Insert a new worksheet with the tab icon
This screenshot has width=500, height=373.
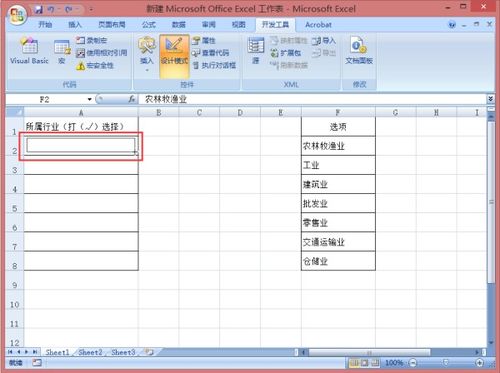click(150, 352)
